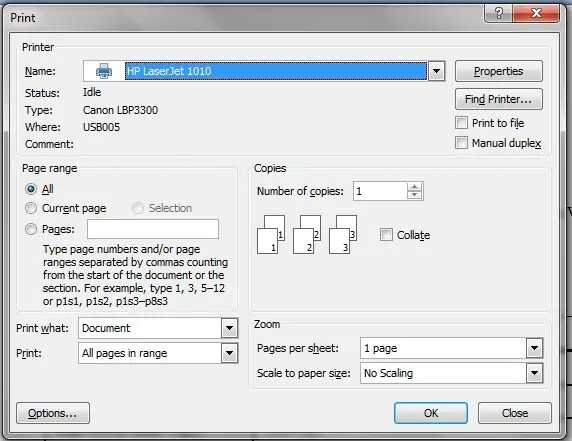Confirm printing with OK
This screenshot has width=572, height=441.
(x=431, y=413)
